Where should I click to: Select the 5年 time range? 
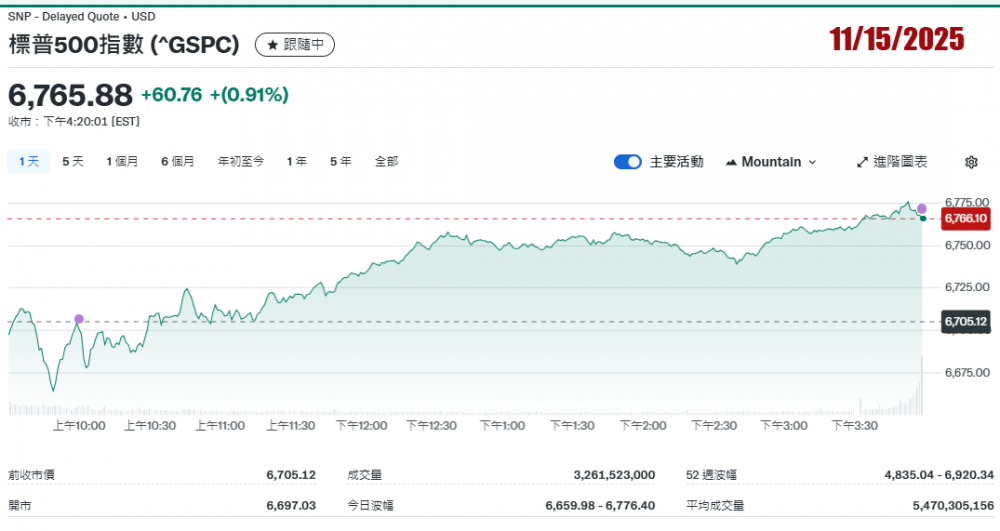[341, 161]
